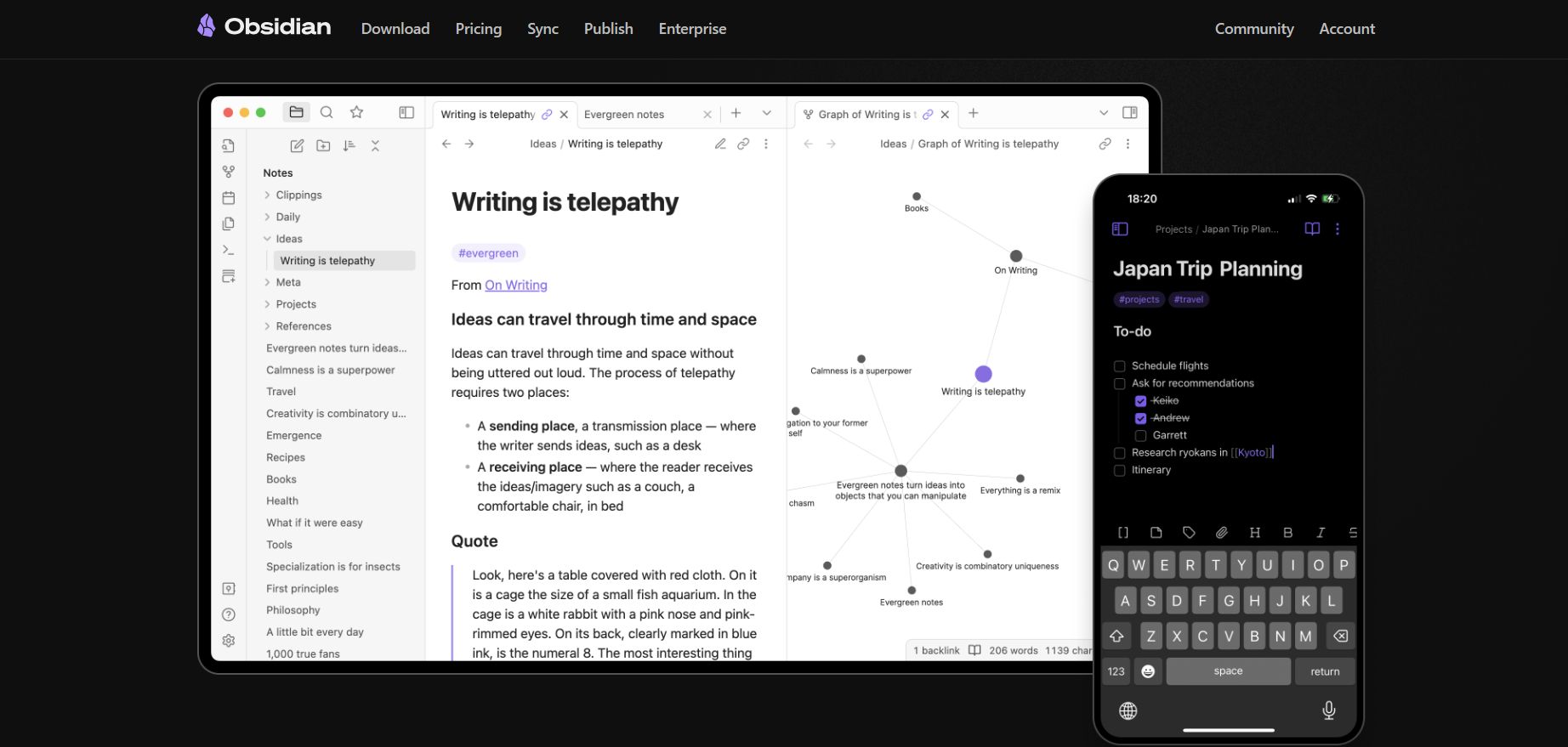
Task: Open the phone's sidebar panel icon
Action: click(x=1120, y=229)
